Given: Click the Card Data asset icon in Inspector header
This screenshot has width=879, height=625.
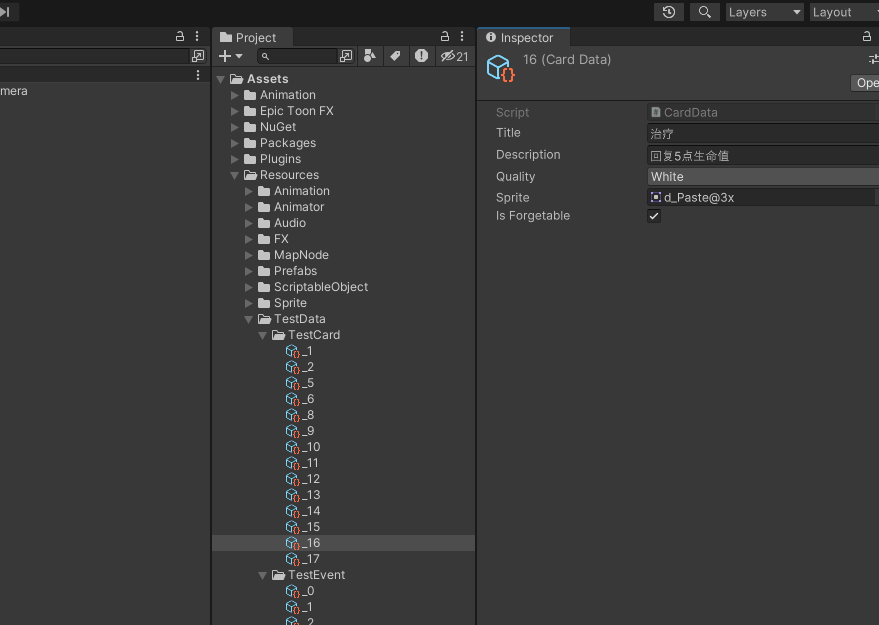Looking at the screenshot, I should [x=500, y=68].
